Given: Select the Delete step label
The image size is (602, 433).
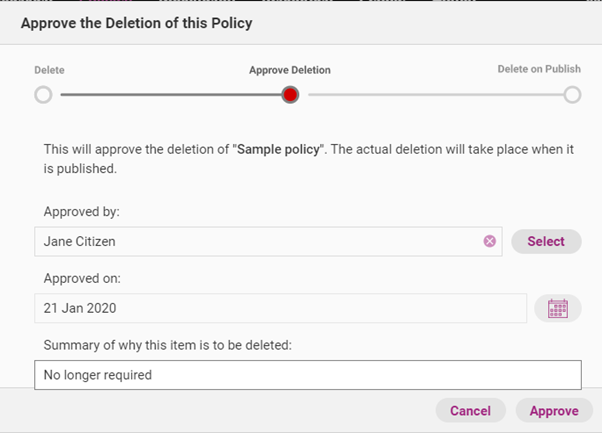Looking at the screenshot, I should [49, 70].
